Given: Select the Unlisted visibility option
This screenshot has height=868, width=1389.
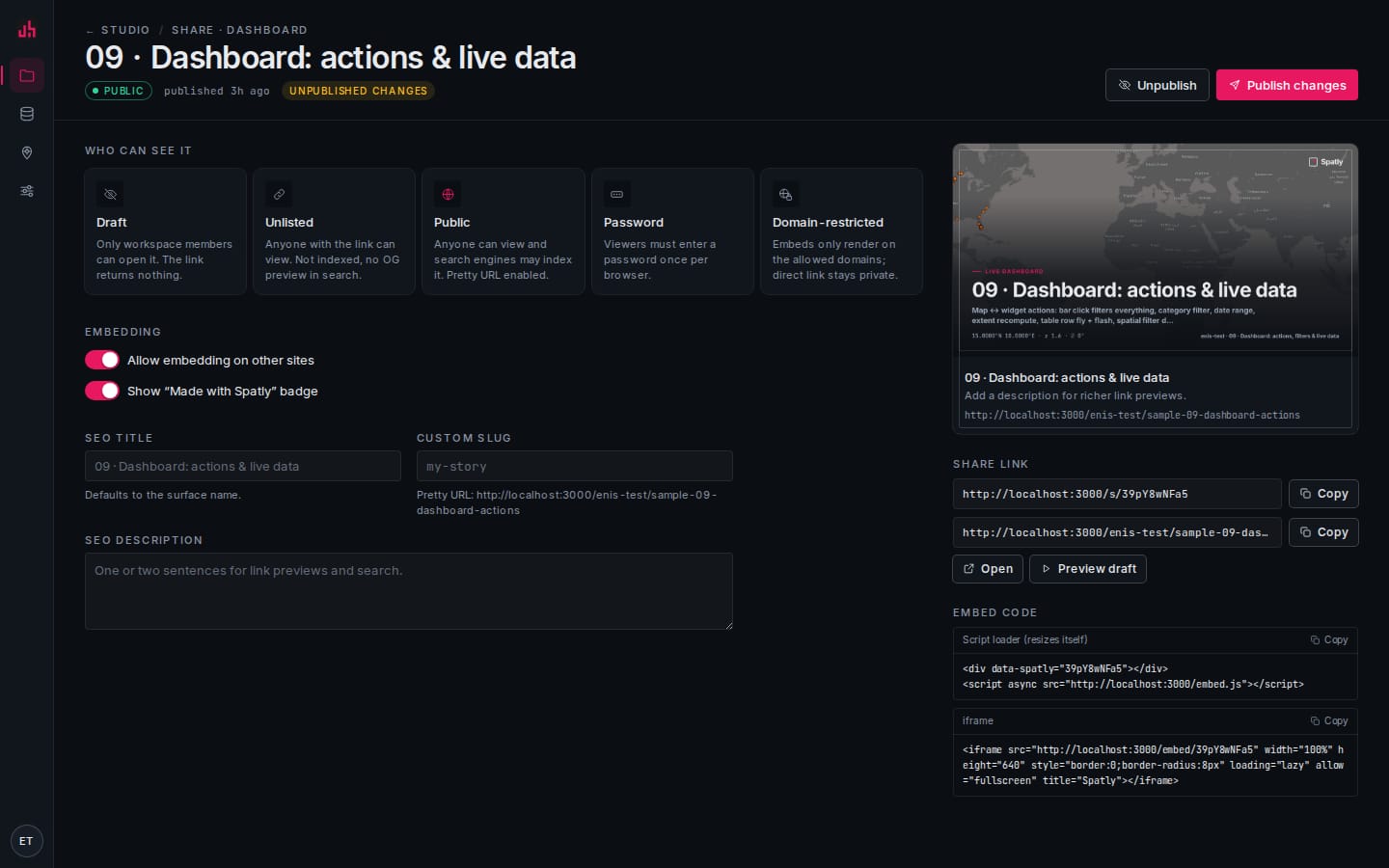Looking at the screenshot, I should (x=334, y=231).
